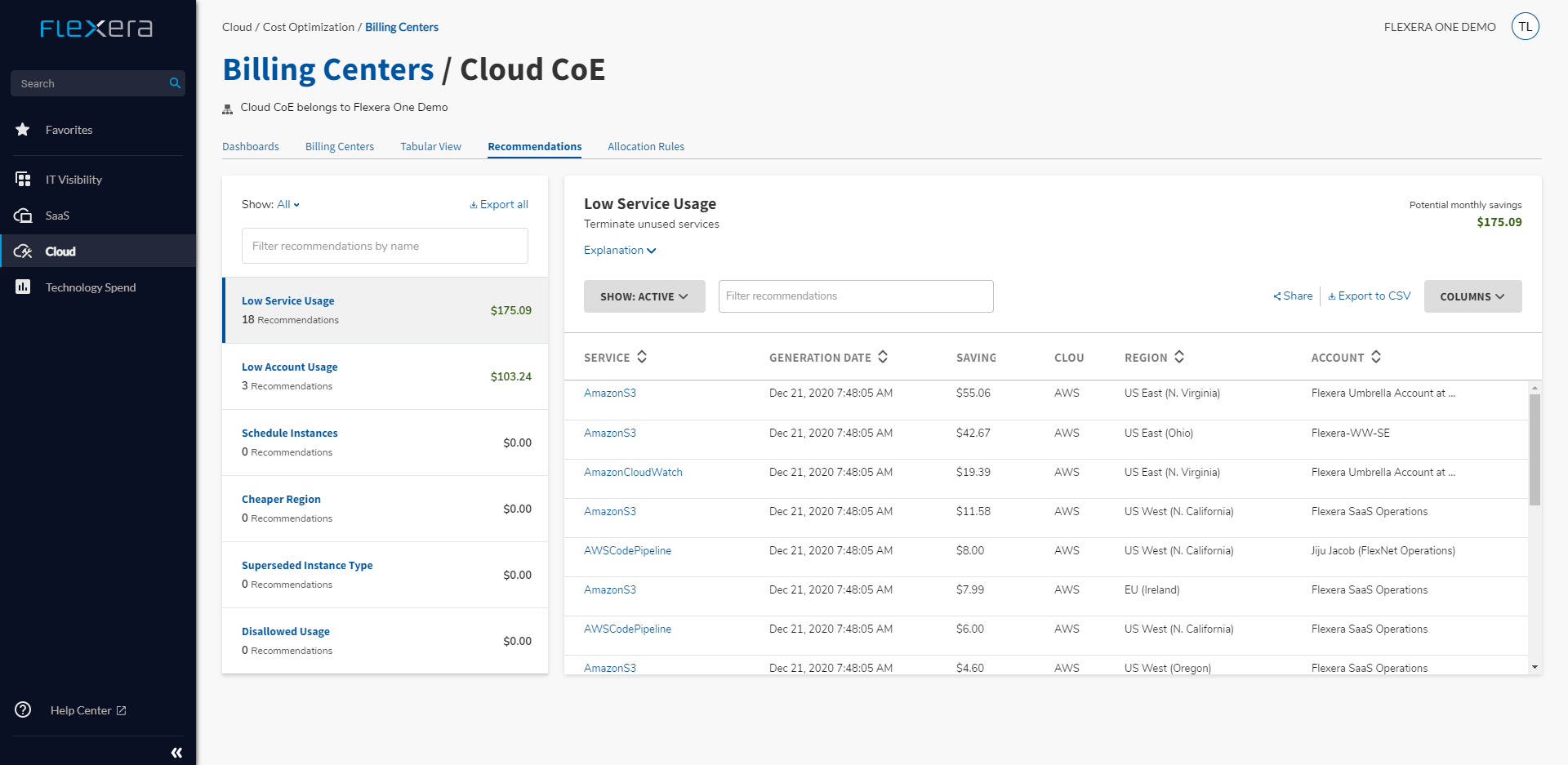
Task: Click the search magnifier icon in sidebar
Action: tap(174, 83)
